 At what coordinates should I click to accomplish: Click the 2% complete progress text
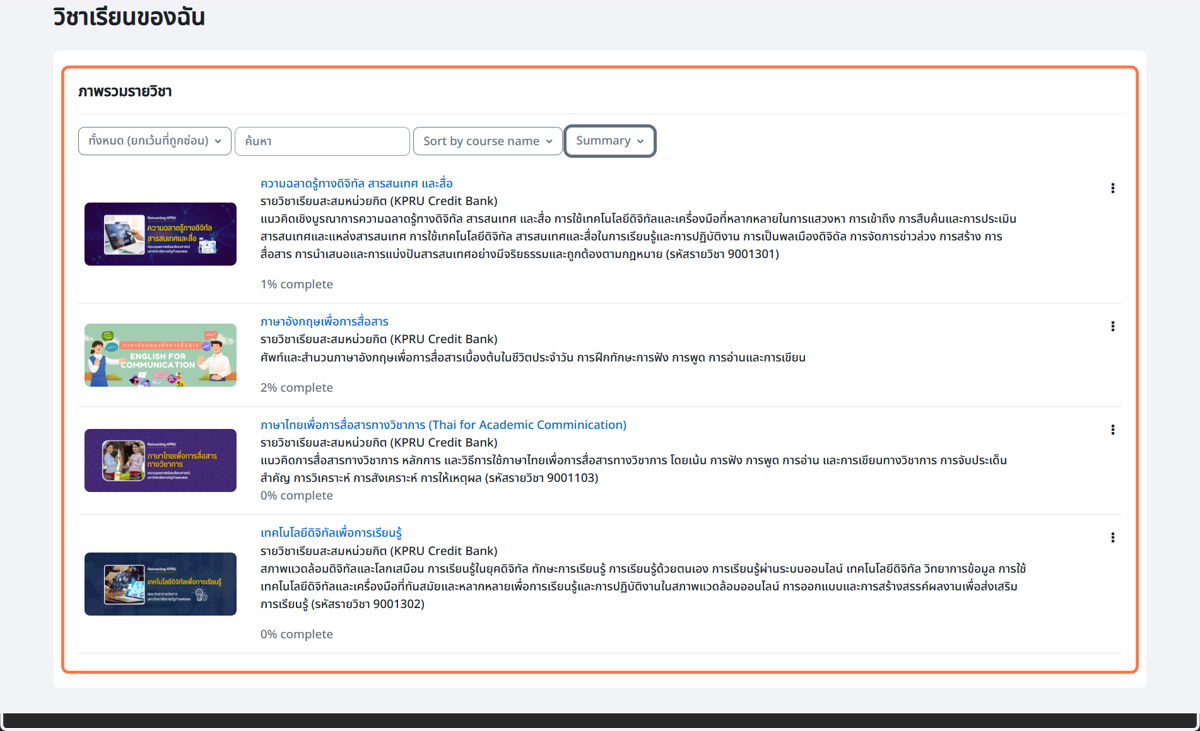[297, 388]
